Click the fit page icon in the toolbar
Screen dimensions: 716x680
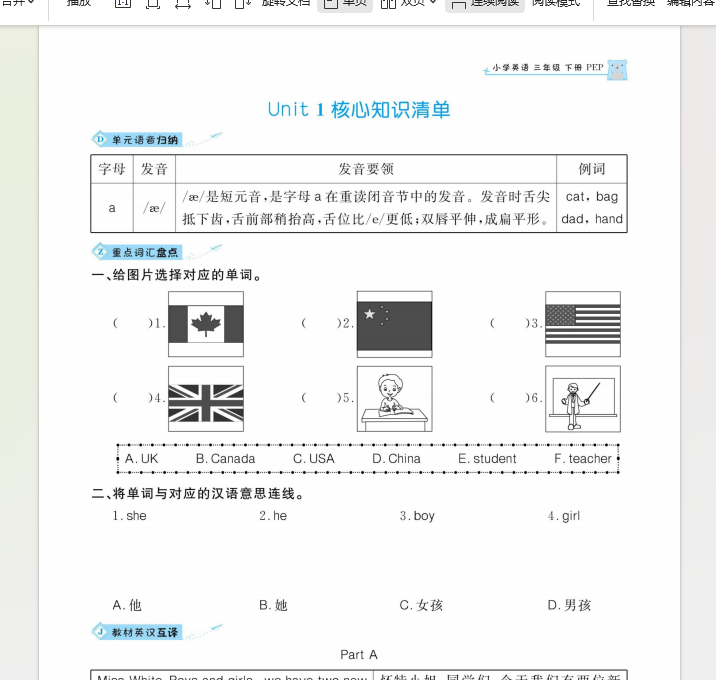153,4
